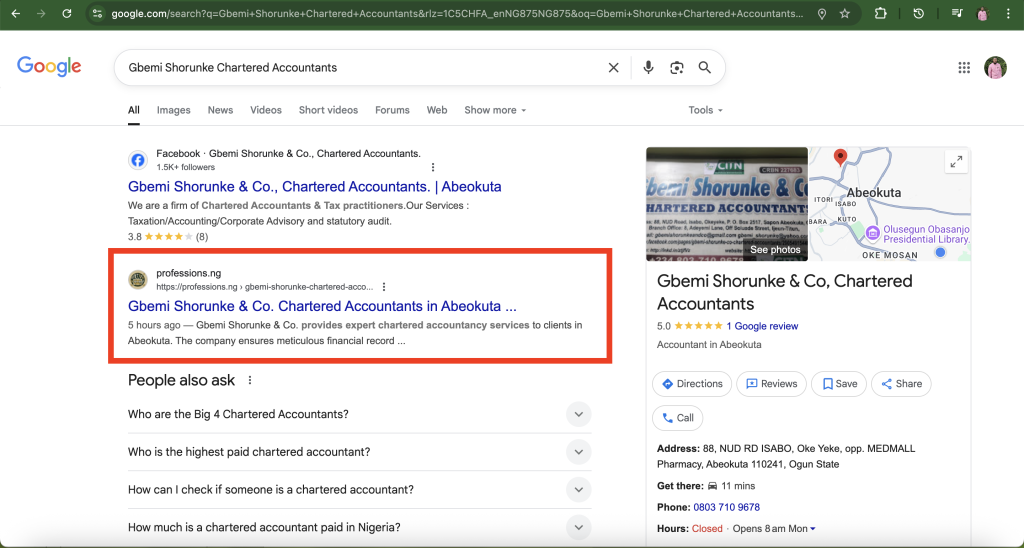
Task: Switch to the Videos tab
Action: (266, 110)
